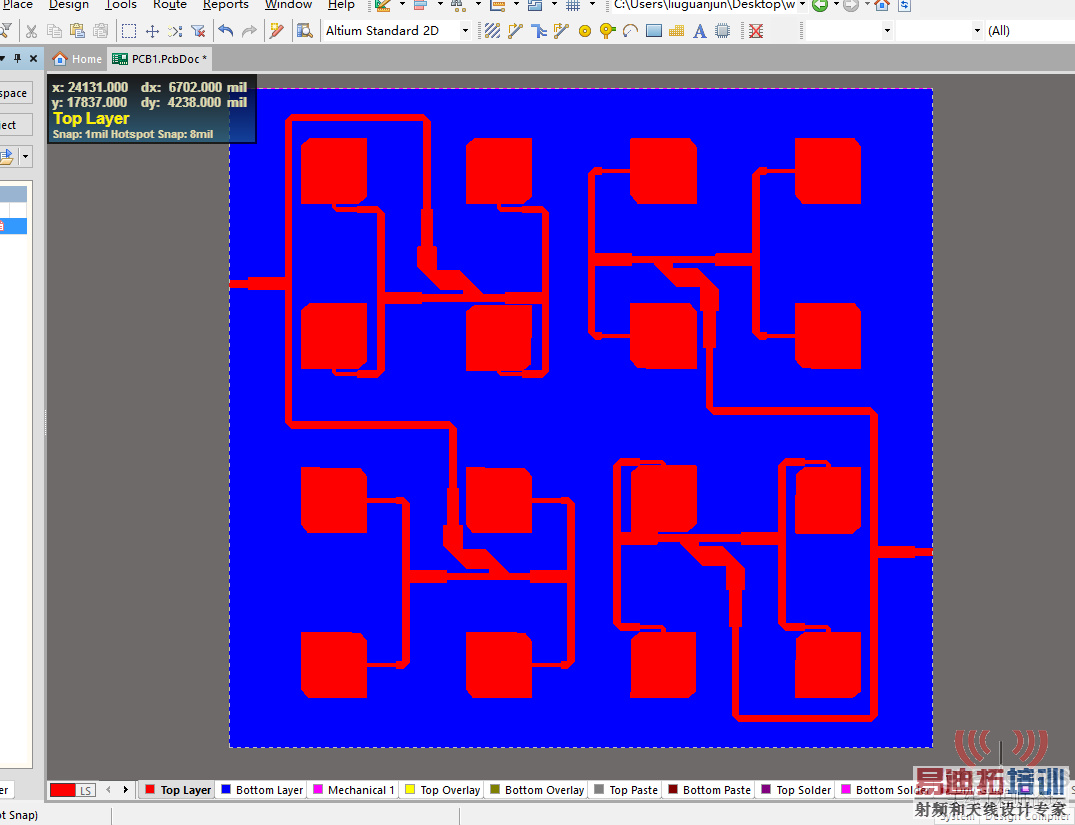Place a via with the via tool
The width and height of the screenshot is (1075, 825).
coord(607,31)
